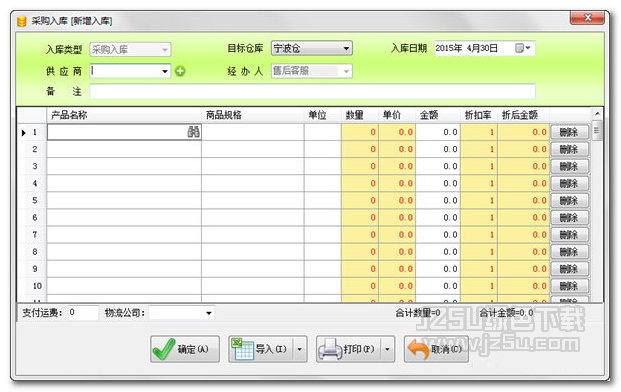Click the 打印(P) print button
This screenshot has width=621, height=392.
pyautogui.click(x=349, y=349)
